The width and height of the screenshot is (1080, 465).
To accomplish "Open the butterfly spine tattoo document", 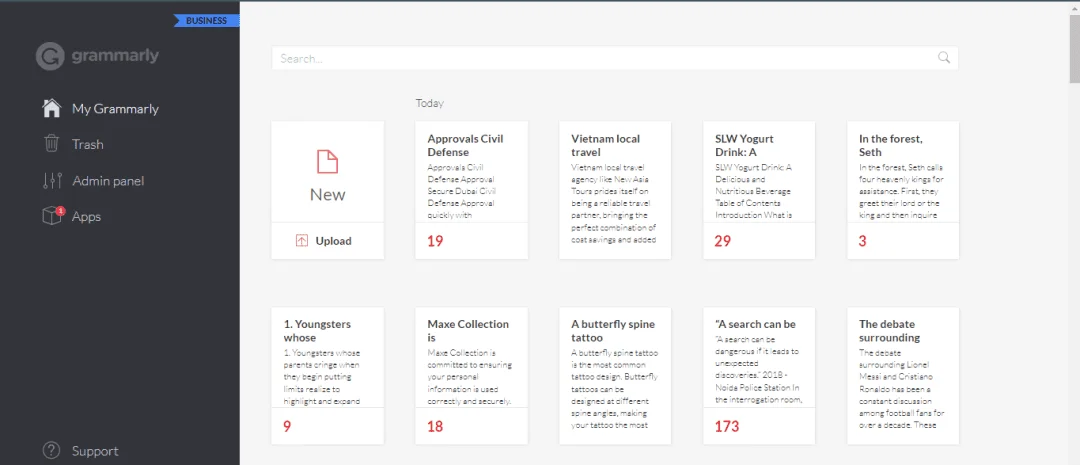I will click(615, 375).
